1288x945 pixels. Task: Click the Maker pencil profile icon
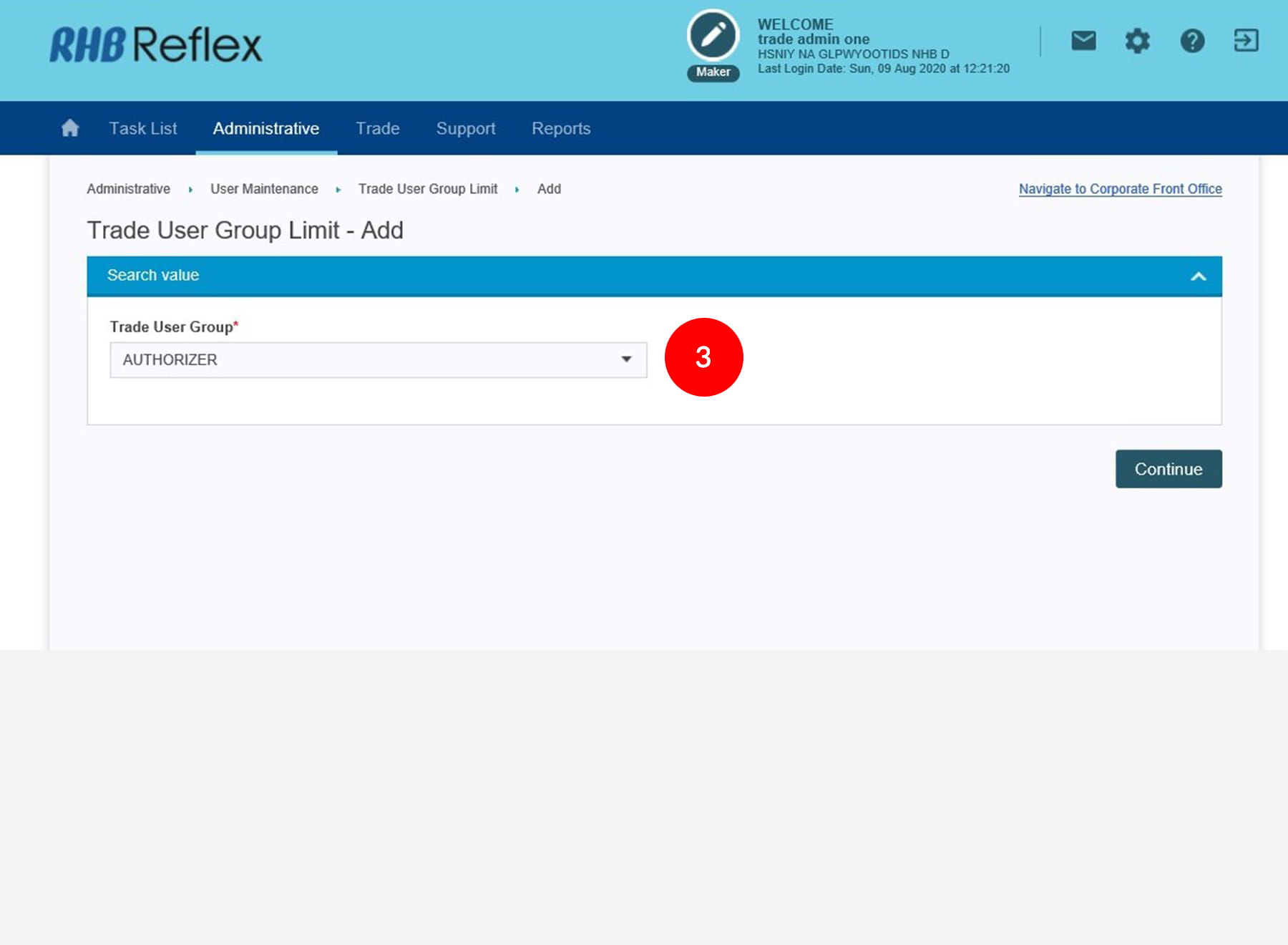713,36
